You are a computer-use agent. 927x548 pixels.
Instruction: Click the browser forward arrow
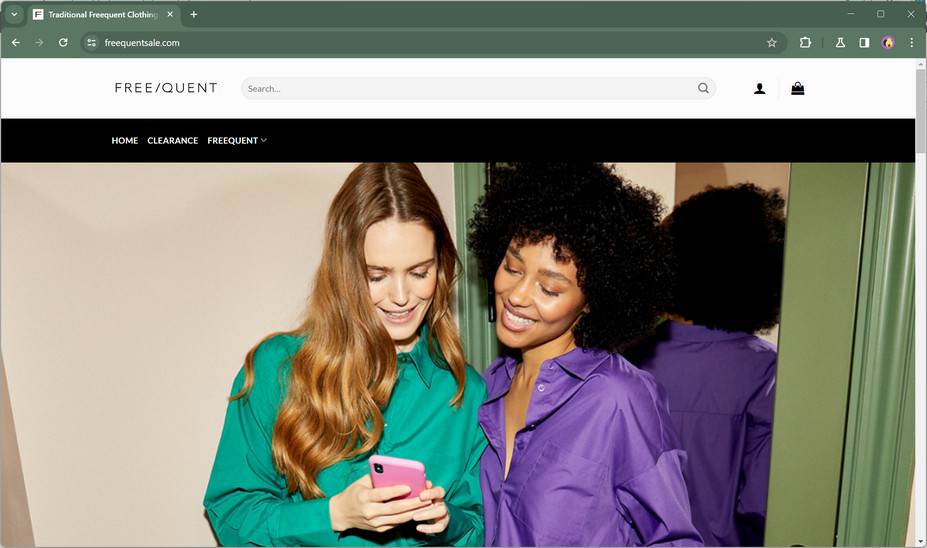(39, 43)
